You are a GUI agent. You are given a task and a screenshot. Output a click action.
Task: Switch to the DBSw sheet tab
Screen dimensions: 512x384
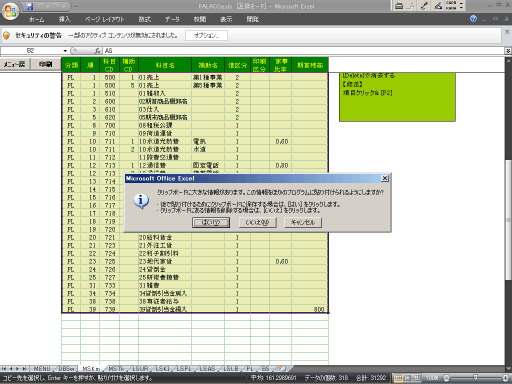point(66,369)
